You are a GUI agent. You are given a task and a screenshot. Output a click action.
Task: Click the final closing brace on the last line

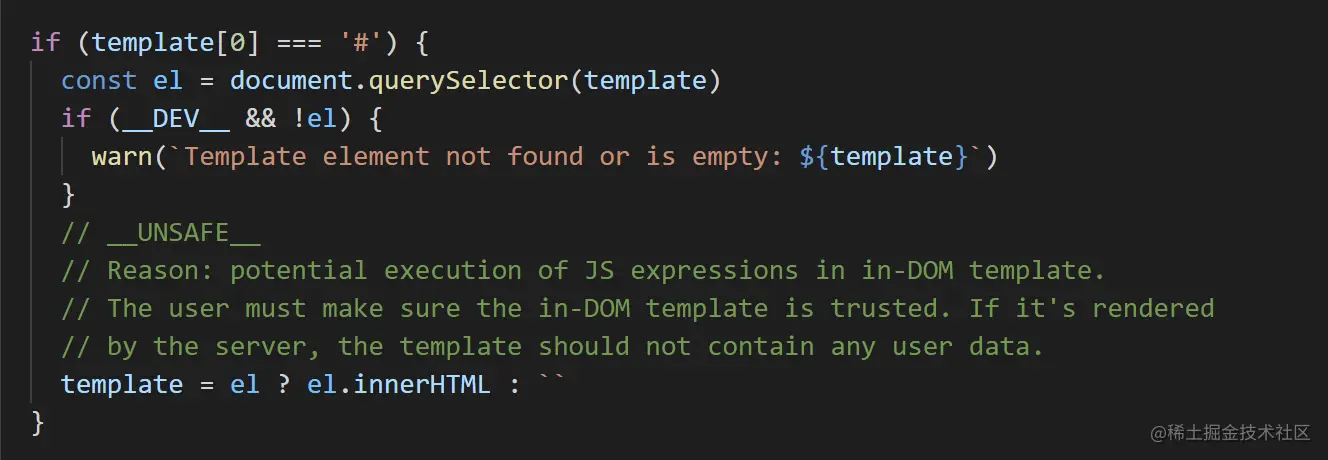(39, 422)
